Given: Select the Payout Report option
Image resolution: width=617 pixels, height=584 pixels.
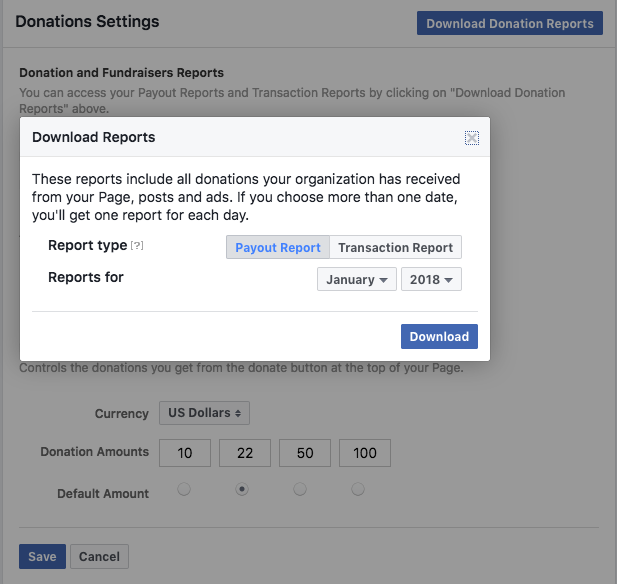Looking at the screenshot, I should [x=278, y=247].
